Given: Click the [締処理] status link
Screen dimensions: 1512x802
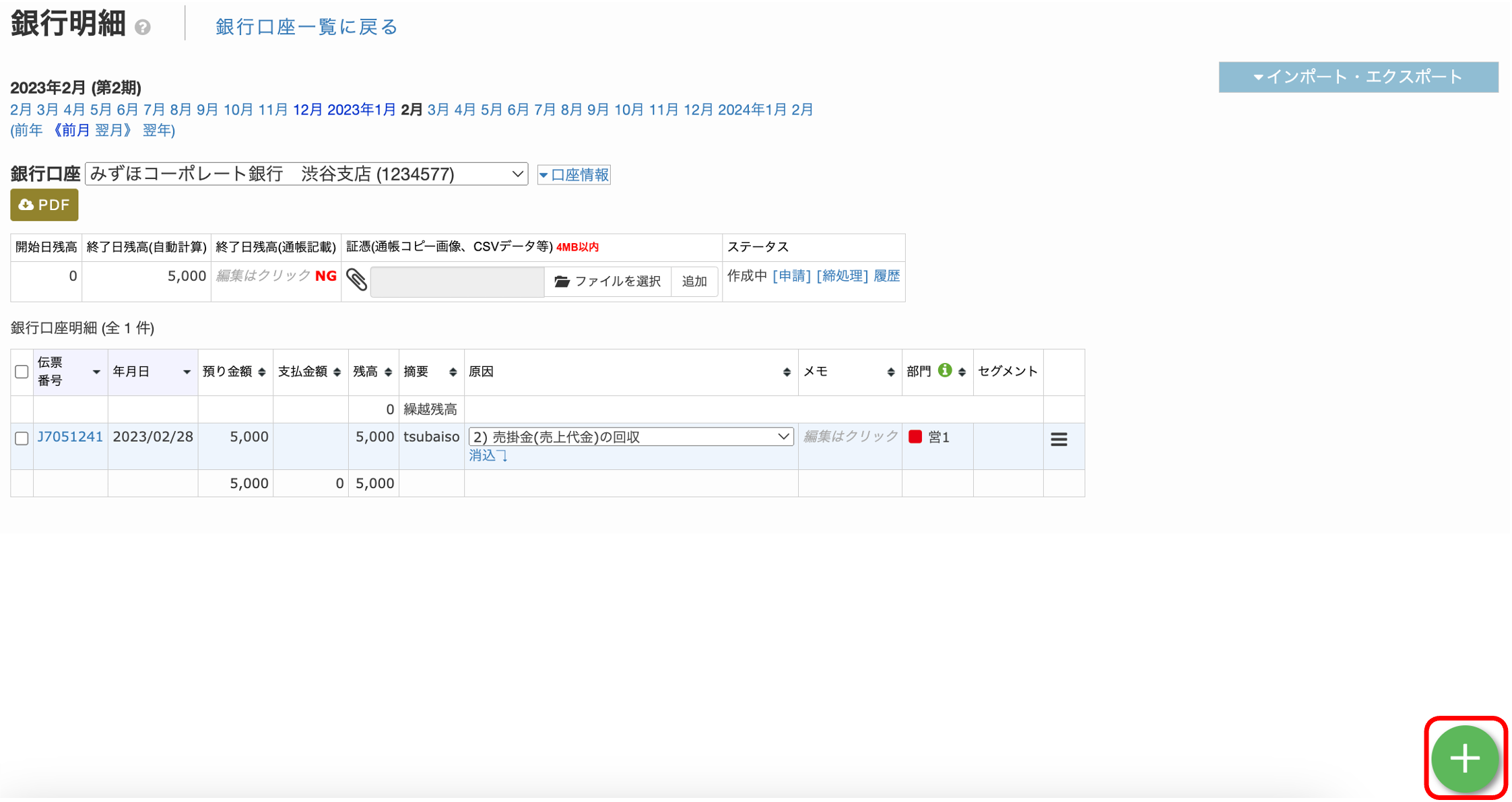Looking at the screenshot, I should [x=842, y=276].
